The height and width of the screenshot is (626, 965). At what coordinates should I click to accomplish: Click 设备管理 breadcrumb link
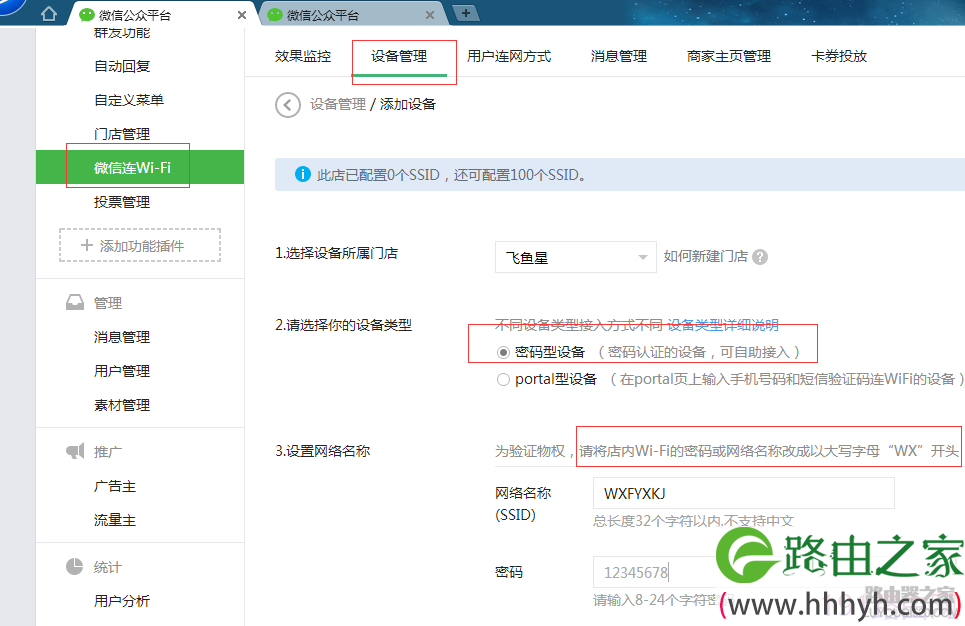coord(338,105)
